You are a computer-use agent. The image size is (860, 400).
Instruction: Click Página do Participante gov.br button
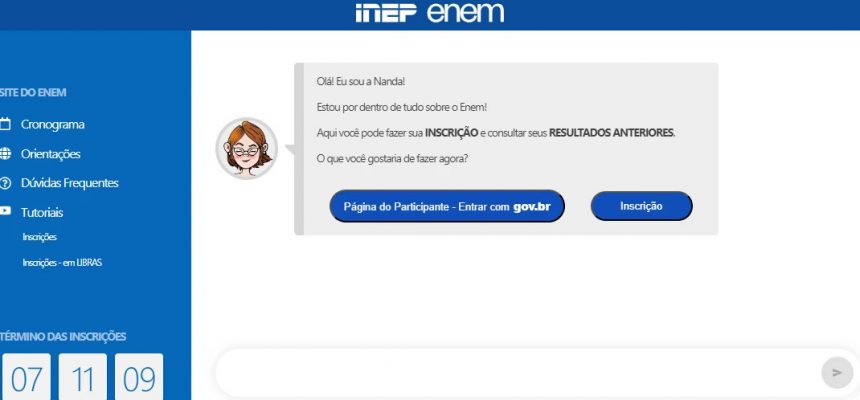click(447, 206)
